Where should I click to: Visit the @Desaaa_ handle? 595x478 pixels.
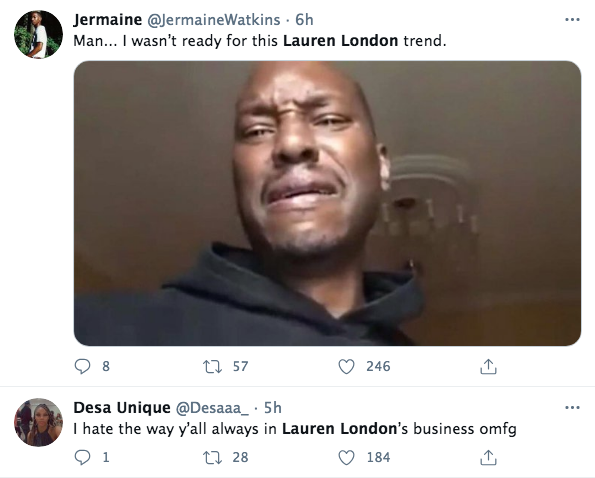pyautogui.click(x=212, y=408)
